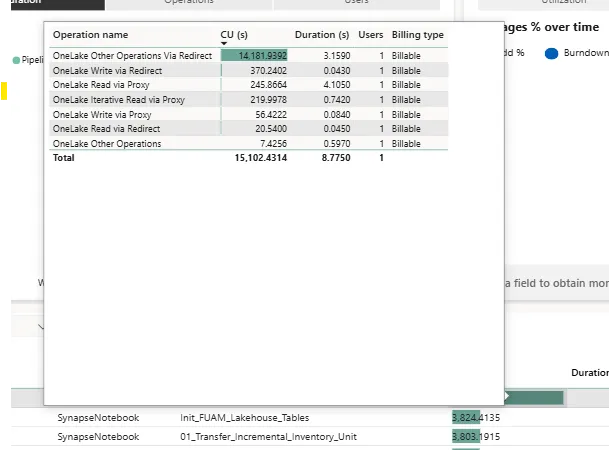The height and width of the screenshot is (450, 609).
Task: Click the total duration 8.7750
Action: [x=336, y=158]
